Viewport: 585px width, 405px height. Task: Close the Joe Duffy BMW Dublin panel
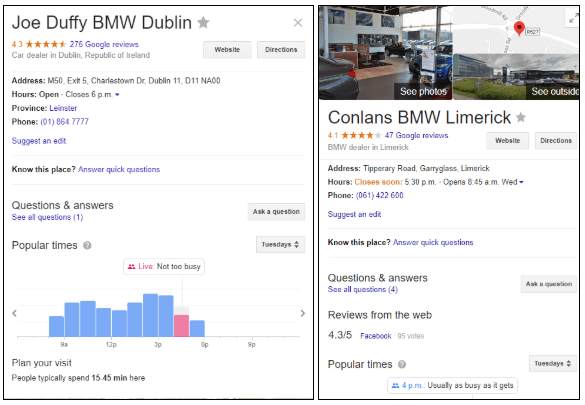click(x=298, y=23)
